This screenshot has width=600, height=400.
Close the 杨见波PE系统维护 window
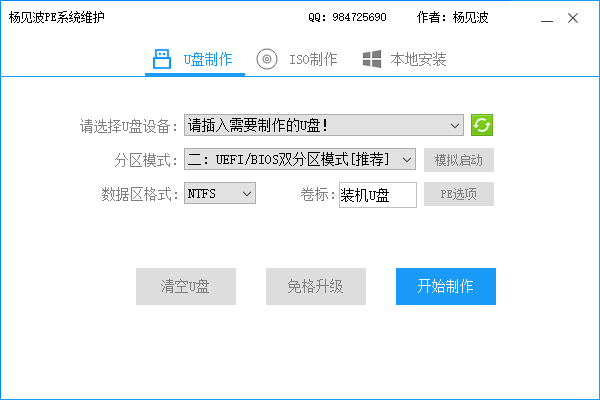pyautogui.click(x=572, y=18)
